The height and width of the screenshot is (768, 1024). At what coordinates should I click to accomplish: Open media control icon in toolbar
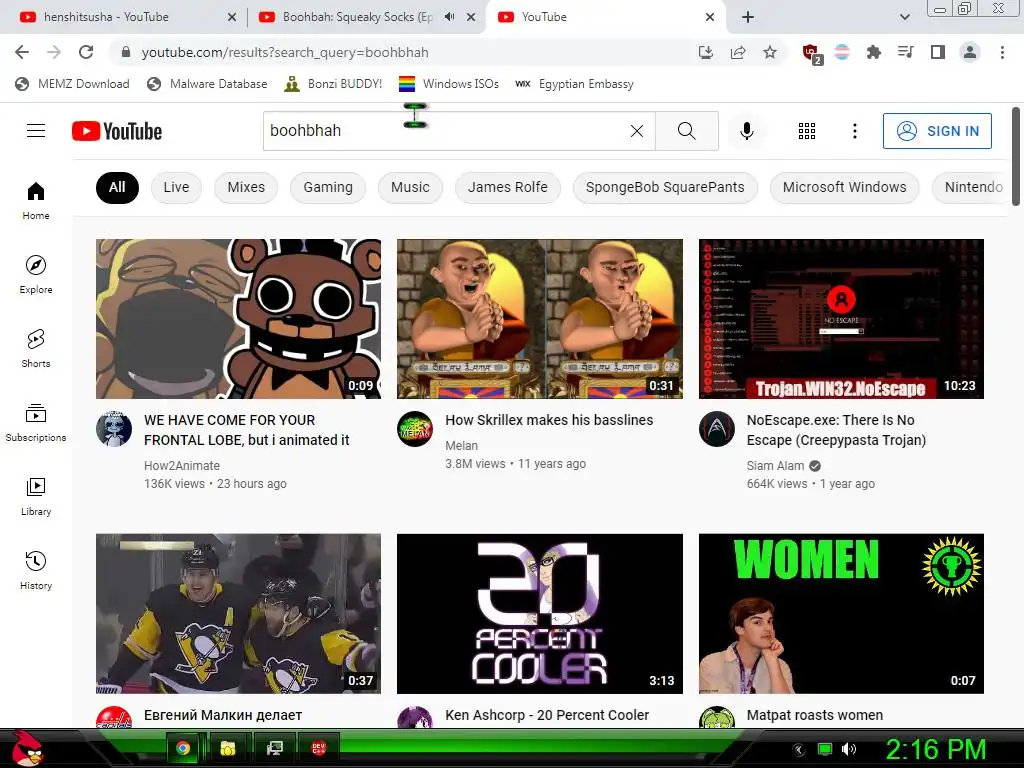tap(905, 52)
